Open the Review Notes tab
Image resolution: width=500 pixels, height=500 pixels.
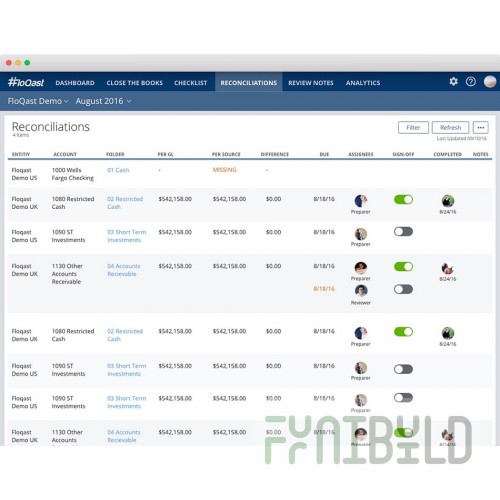(311, 83)
